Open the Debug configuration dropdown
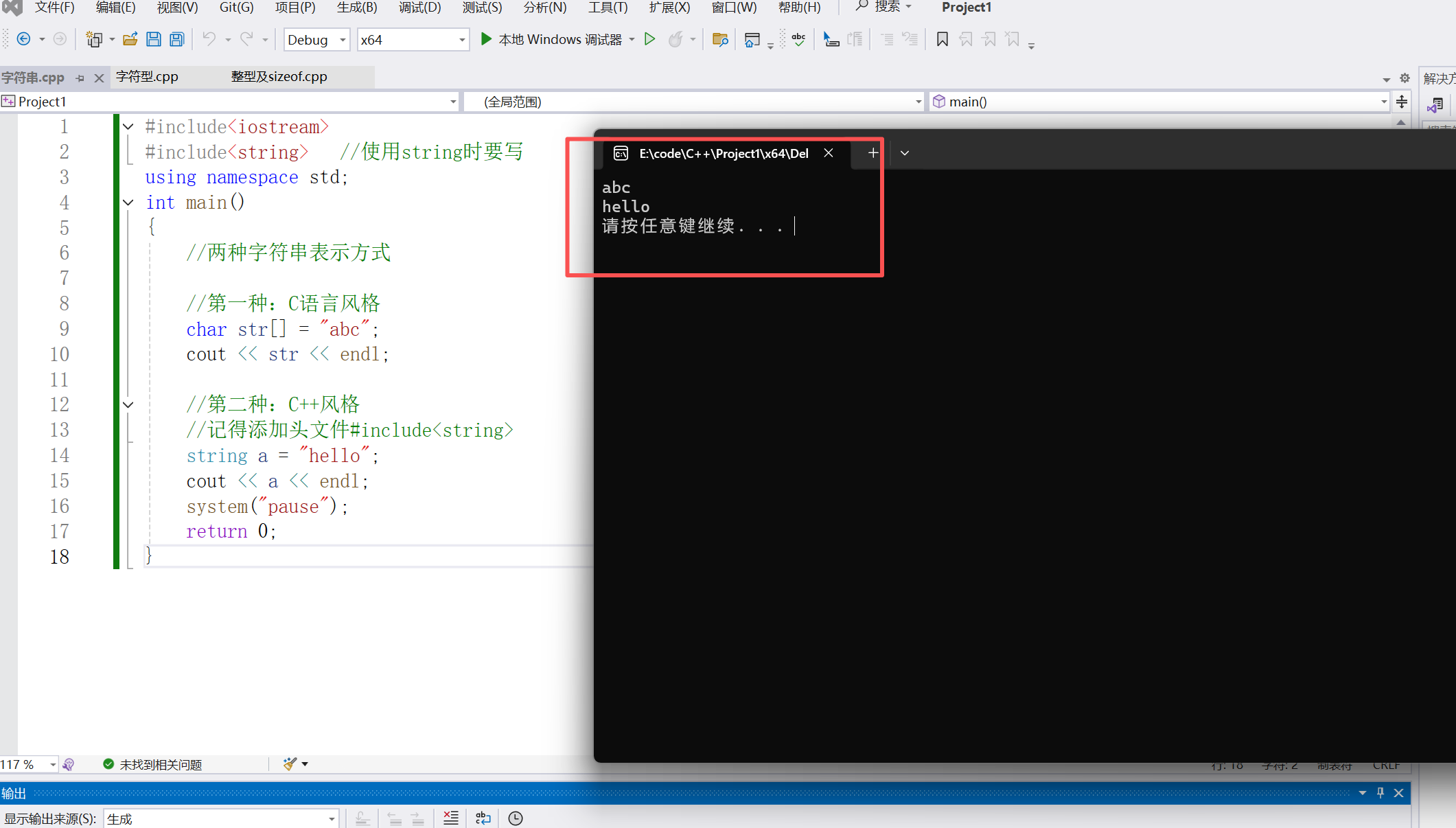Image resolution: width=1456 pixels, height=828 pixels. click(x=343, y=40)
